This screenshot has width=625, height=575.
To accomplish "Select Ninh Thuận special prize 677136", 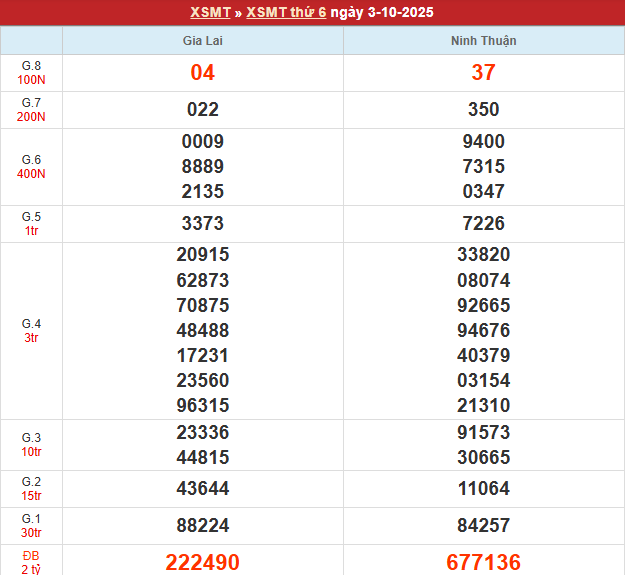I will pyautogui.click(x=484, y=562).
